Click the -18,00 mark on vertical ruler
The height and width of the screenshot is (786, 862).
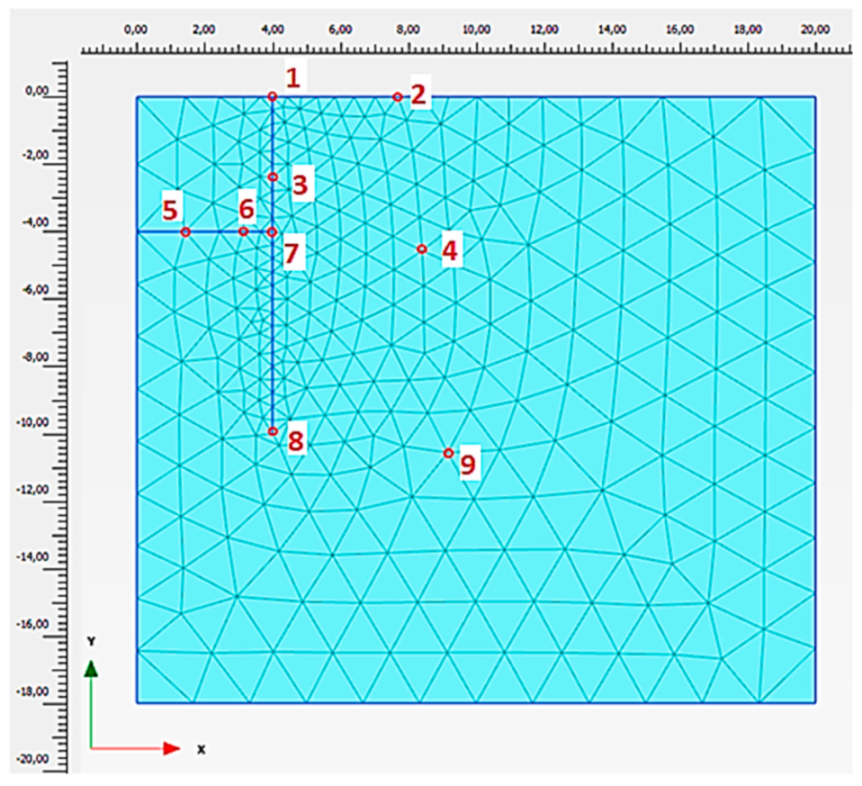[x=34, y=691]
